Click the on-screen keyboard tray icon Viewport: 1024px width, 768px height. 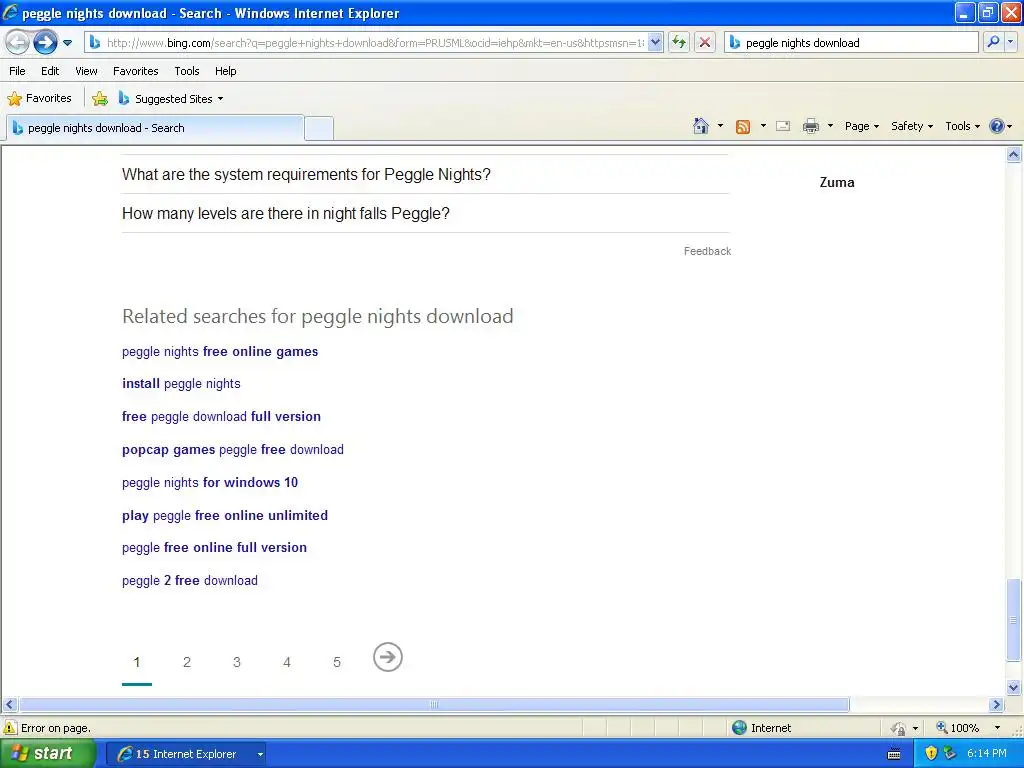(x=894, y=754)
